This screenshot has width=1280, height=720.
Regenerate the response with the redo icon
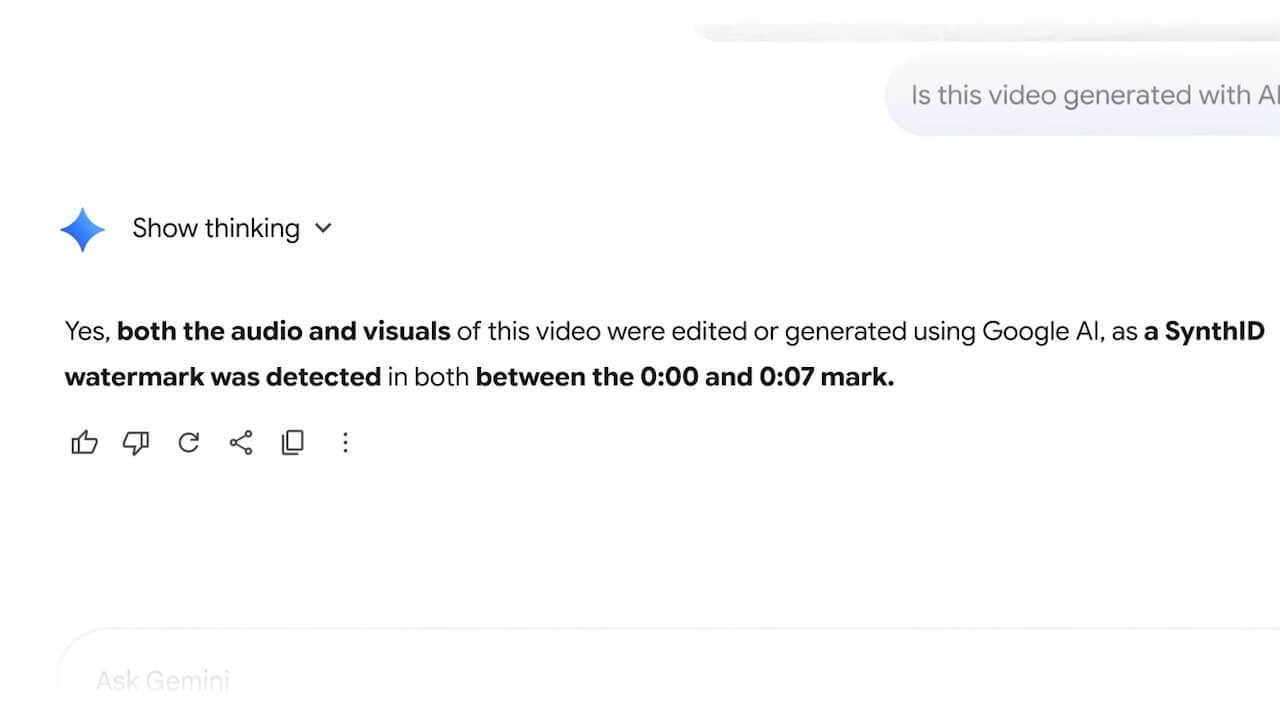click(188, 442)
